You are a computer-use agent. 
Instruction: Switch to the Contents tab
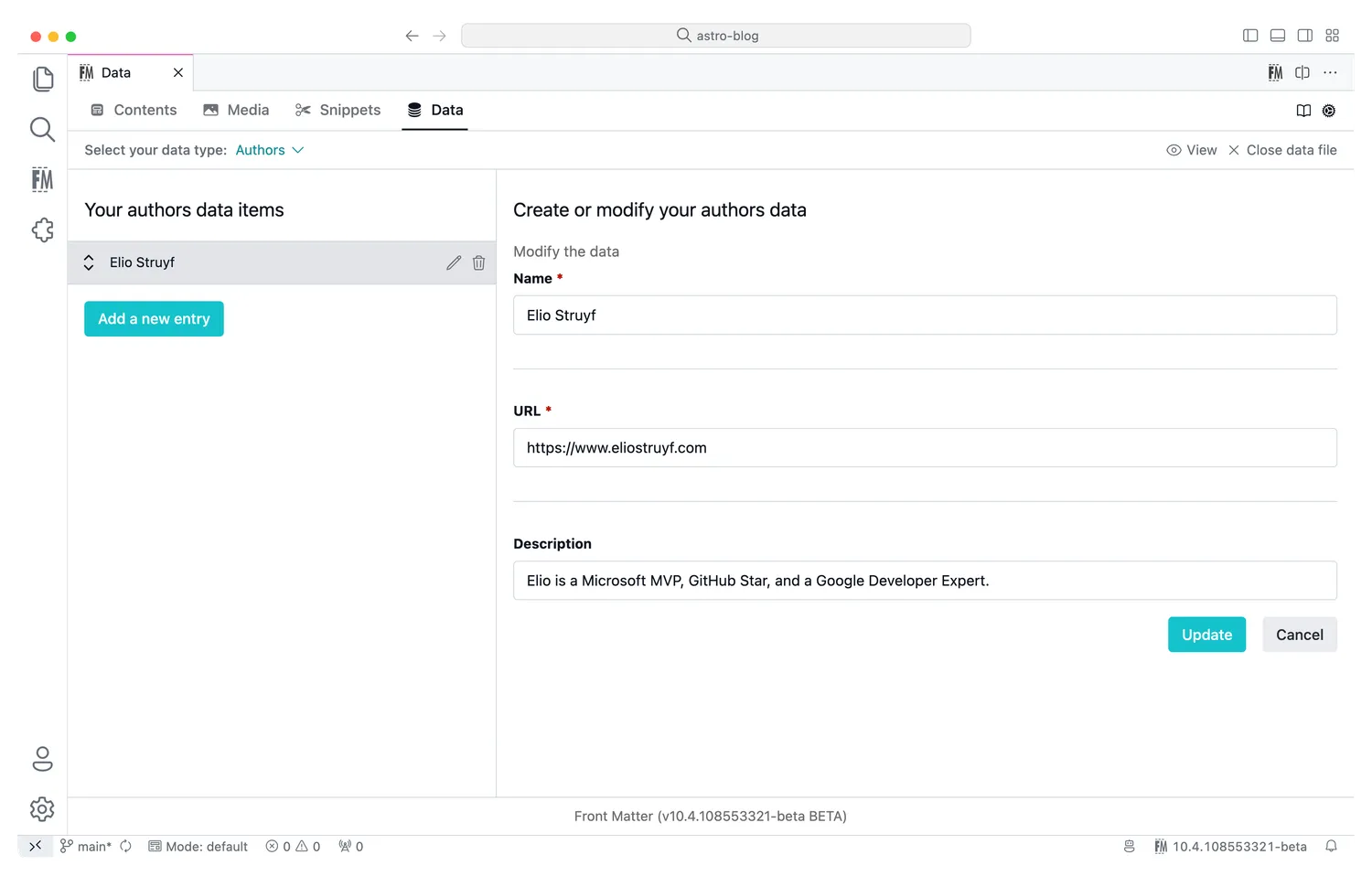click(x=134, y=110)
